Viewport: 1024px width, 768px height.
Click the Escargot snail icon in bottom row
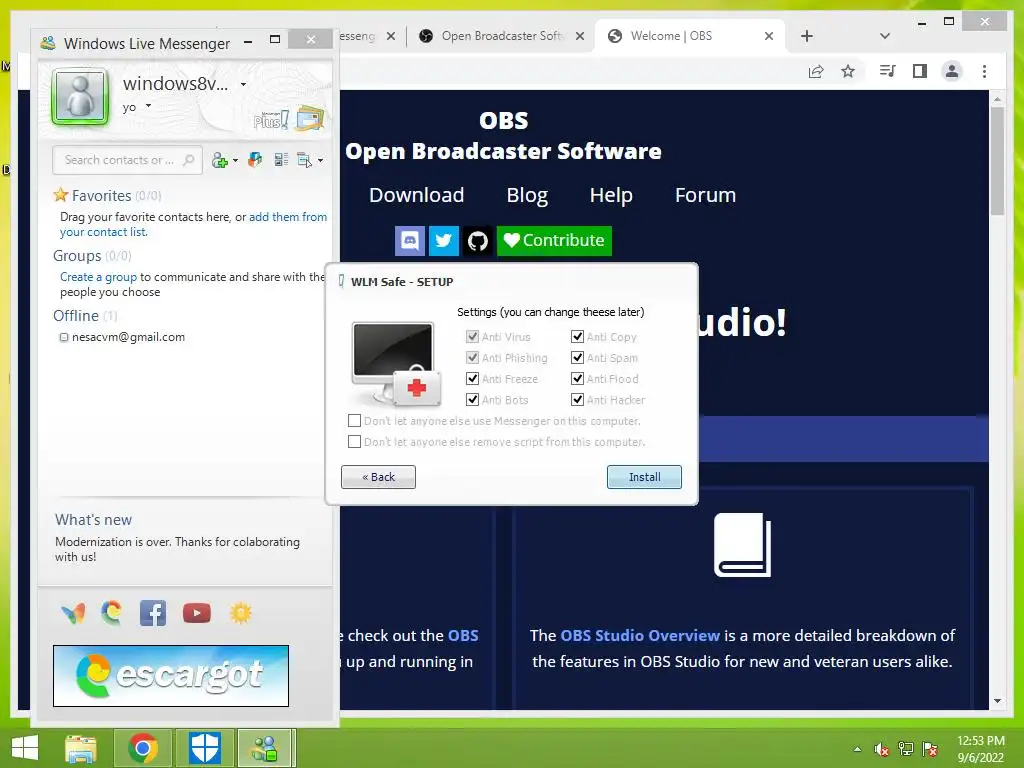coord(112,613)
